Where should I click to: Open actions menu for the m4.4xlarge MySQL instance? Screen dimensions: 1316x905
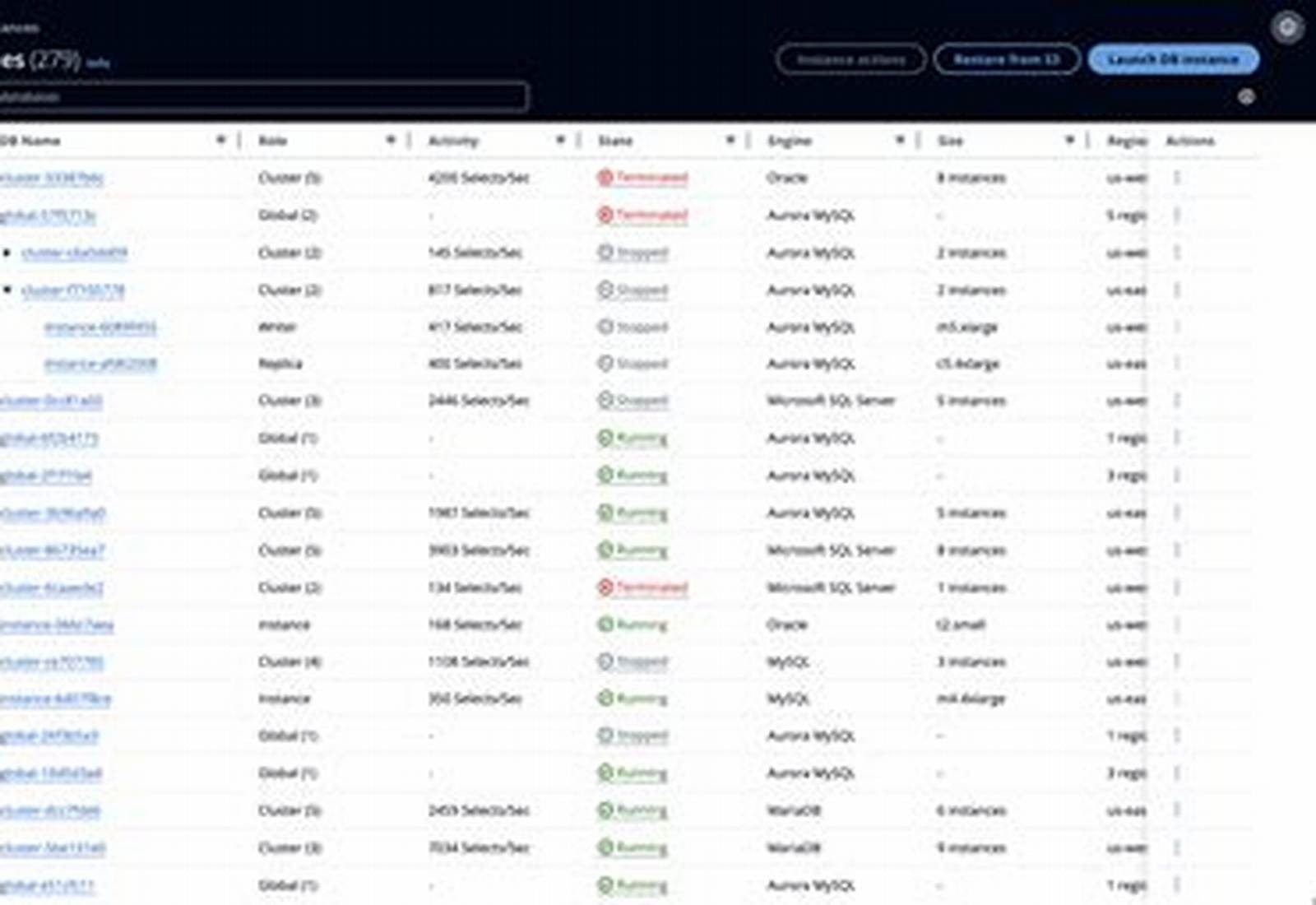[x=1177, y=698]
